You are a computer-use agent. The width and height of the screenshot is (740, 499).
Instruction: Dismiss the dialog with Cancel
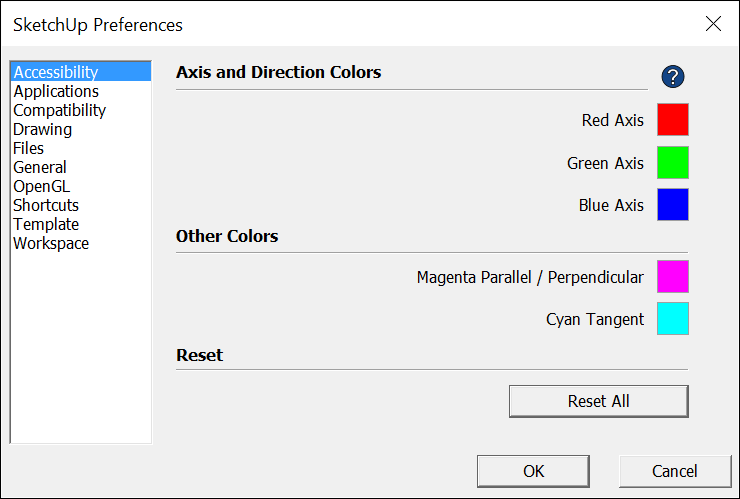(x=675, y=471)
